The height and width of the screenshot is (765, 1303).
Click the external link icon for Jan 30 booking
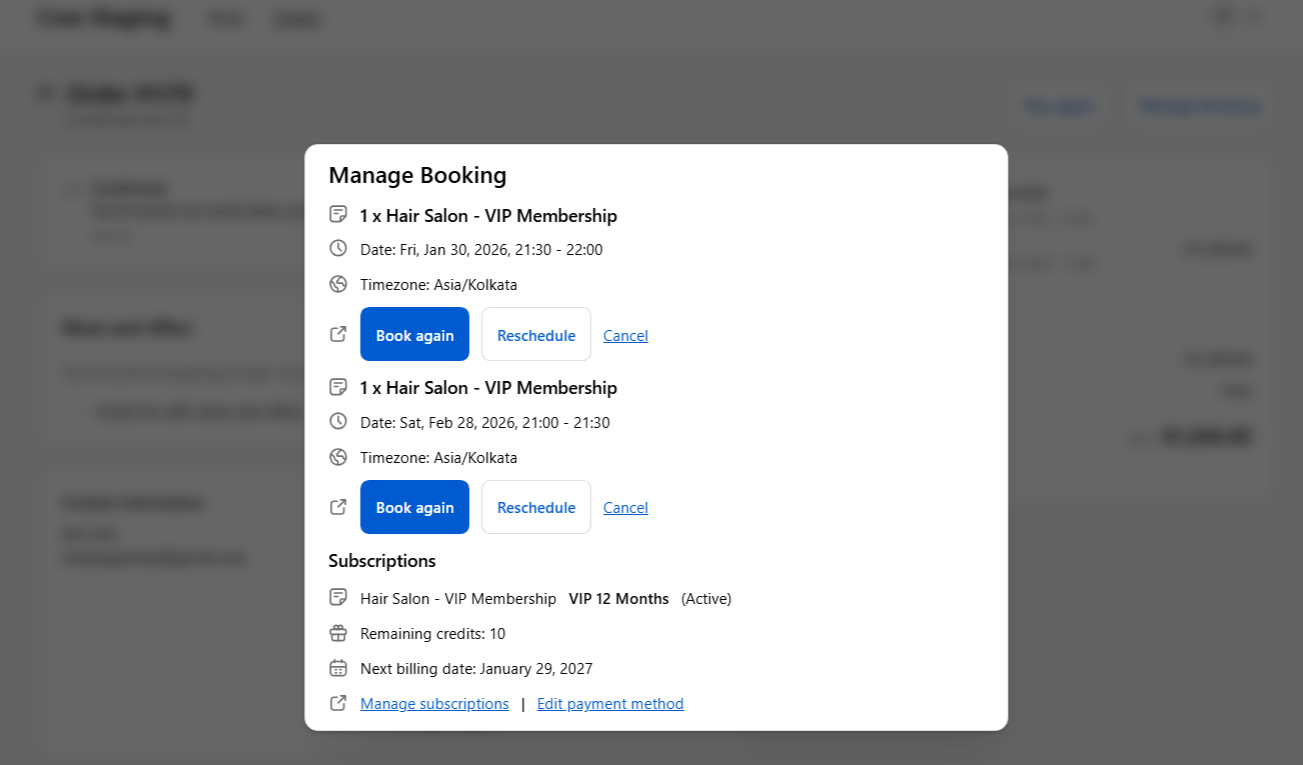click(x=338, y=334)
